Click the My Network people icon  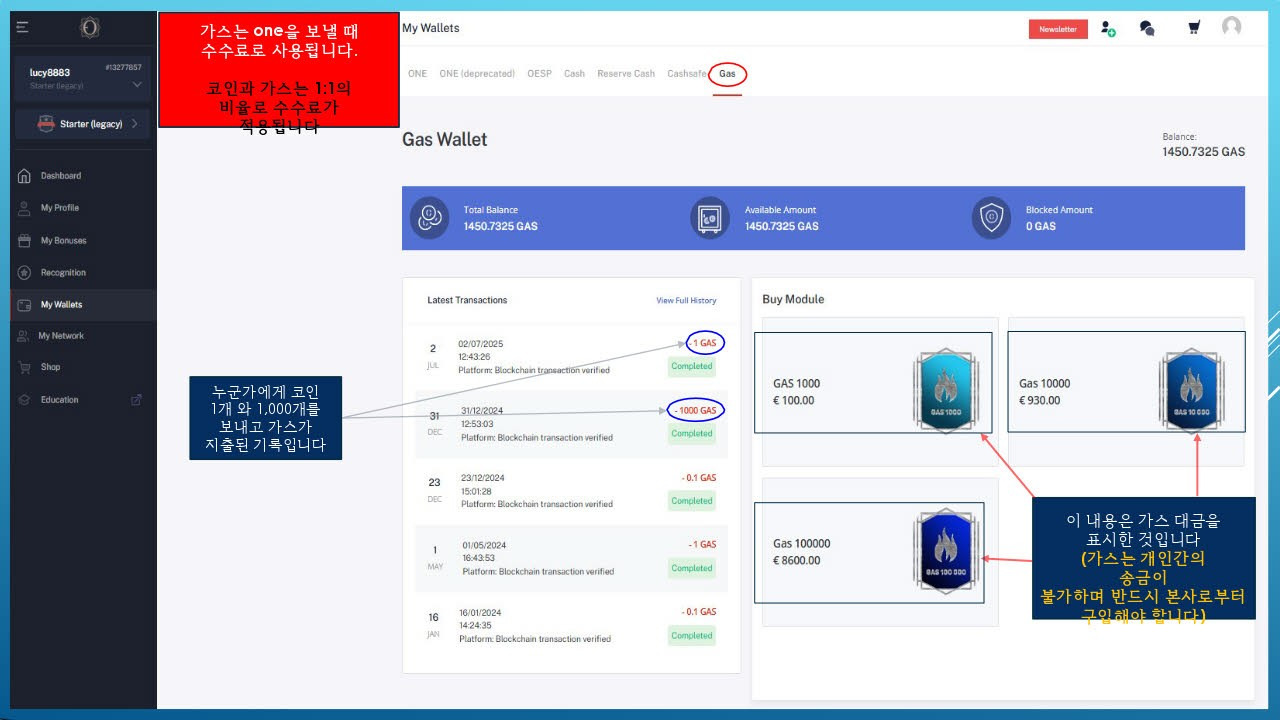click(x=24, y=336)
